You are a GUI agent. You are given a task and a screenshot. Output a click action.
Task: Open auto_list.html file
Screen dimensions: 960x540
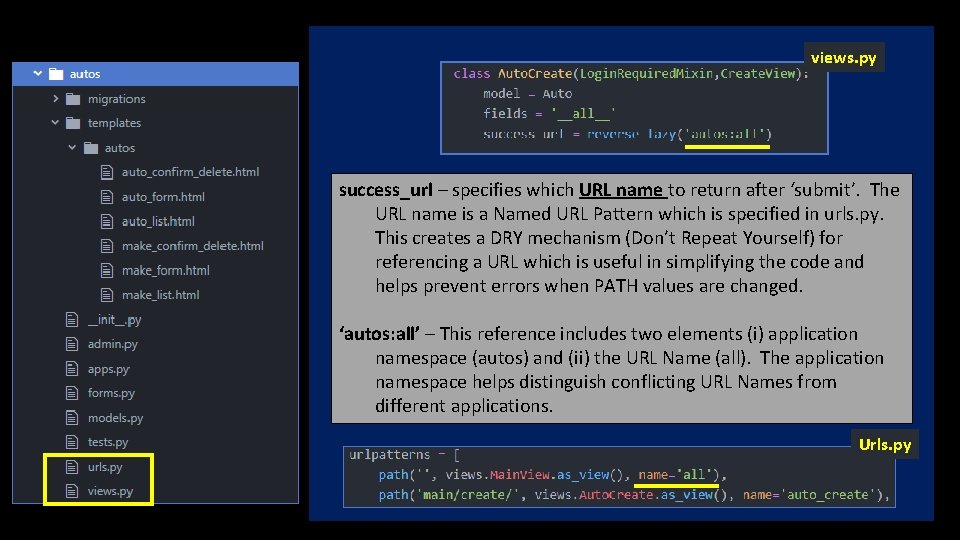point(158,221)
